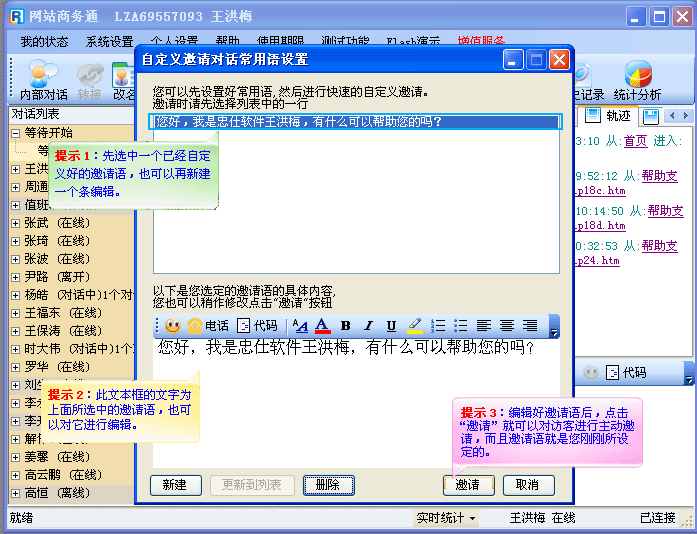The image size is (697, 534).
Task: Toggle italic formatting in invitation editor
Action: point(368,326)
